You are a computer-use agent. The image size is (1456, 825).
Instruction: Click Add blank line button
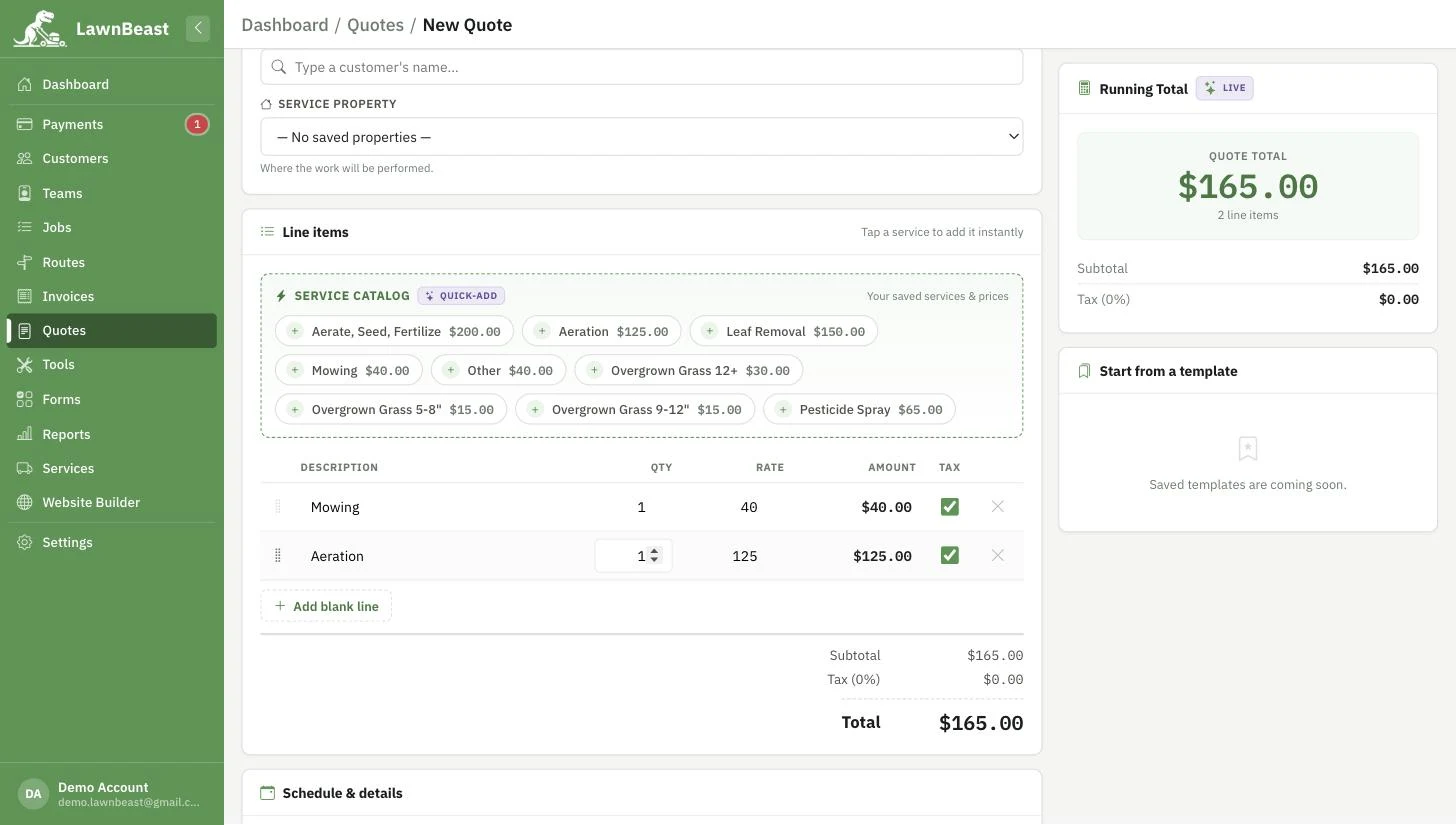point(326,606)
